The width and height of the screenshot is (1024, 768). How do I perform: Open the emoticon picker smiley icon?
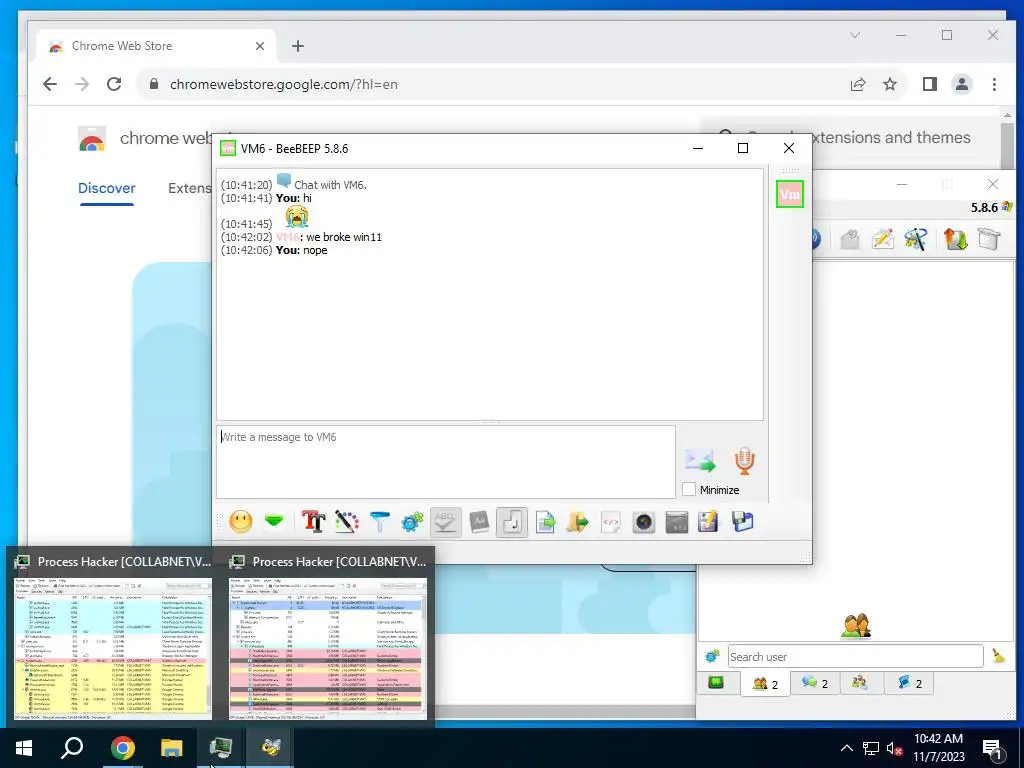[241, 522]
